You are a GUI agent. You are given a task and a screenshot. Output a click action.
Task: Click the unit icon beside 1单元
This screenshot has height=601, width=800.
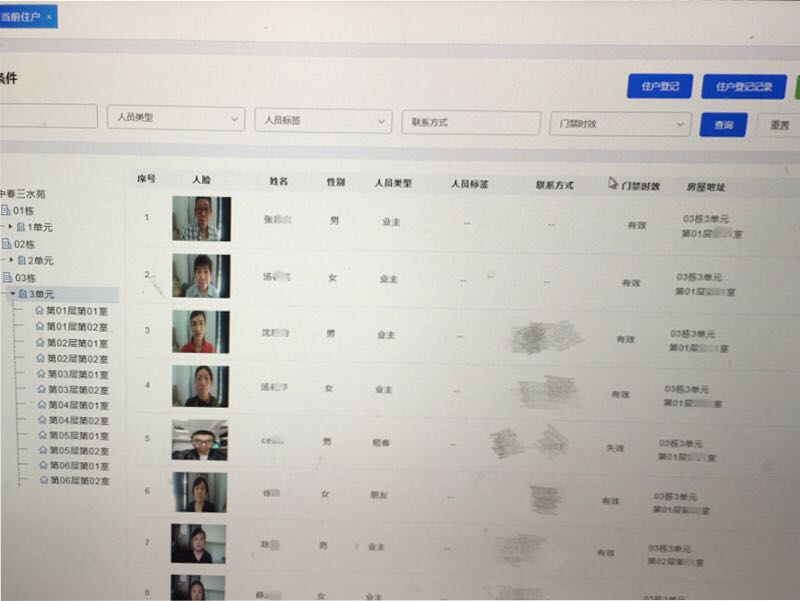(21, 228)
